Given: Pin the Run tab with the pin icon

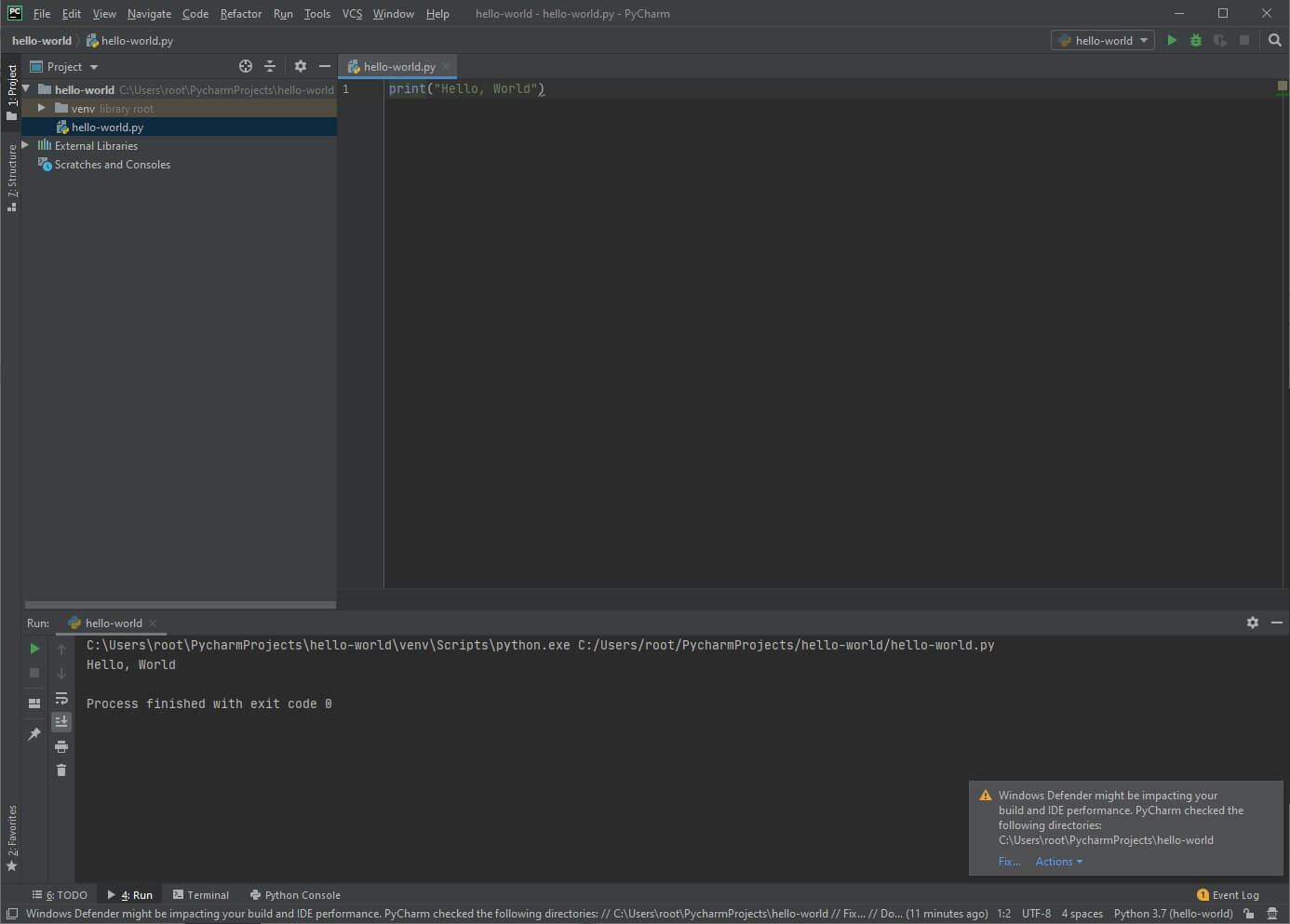Looking at the screenshot, I should [x=34, y=734].
